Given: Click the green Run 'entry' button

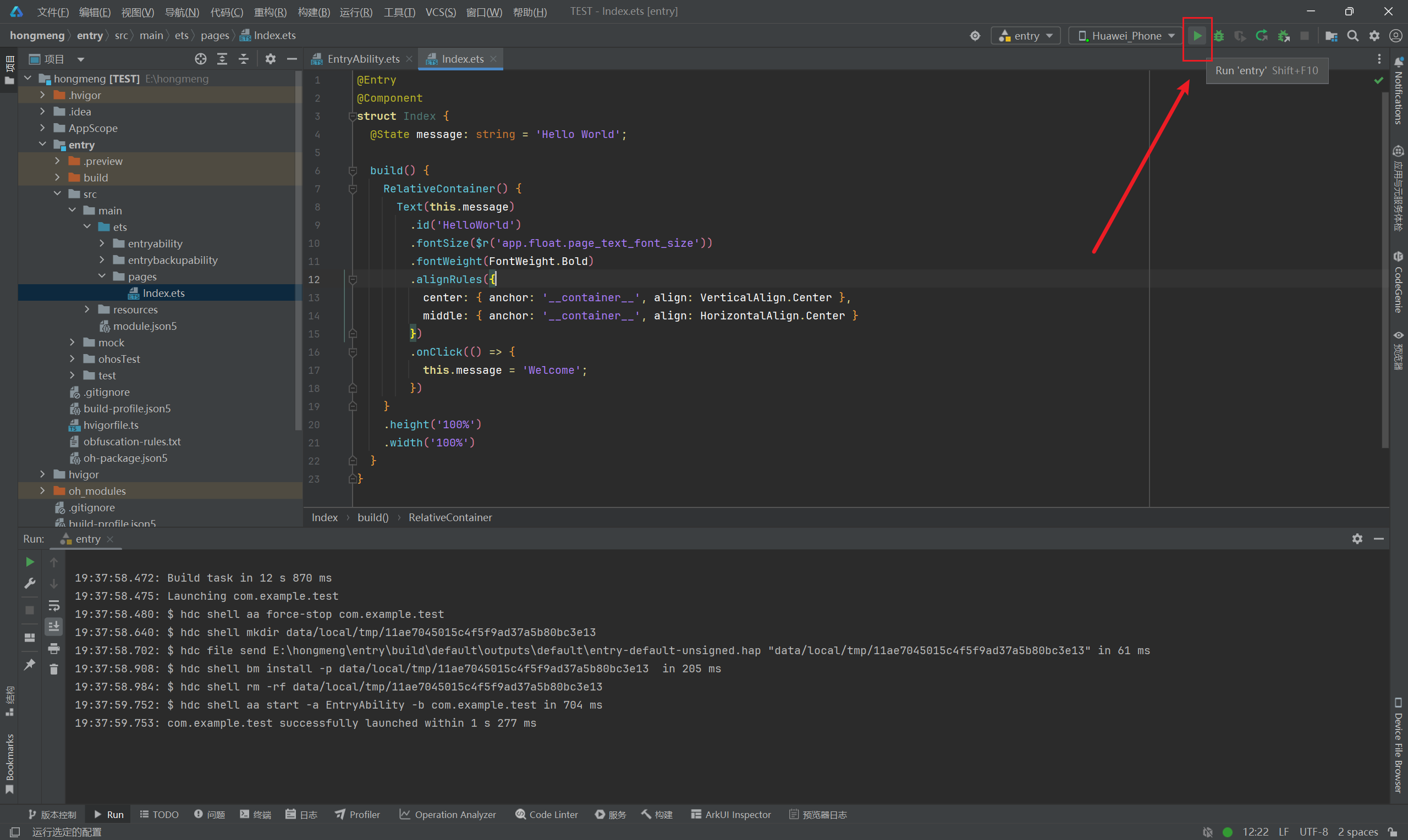Looking at the screenshot, I should [1197, 36].
